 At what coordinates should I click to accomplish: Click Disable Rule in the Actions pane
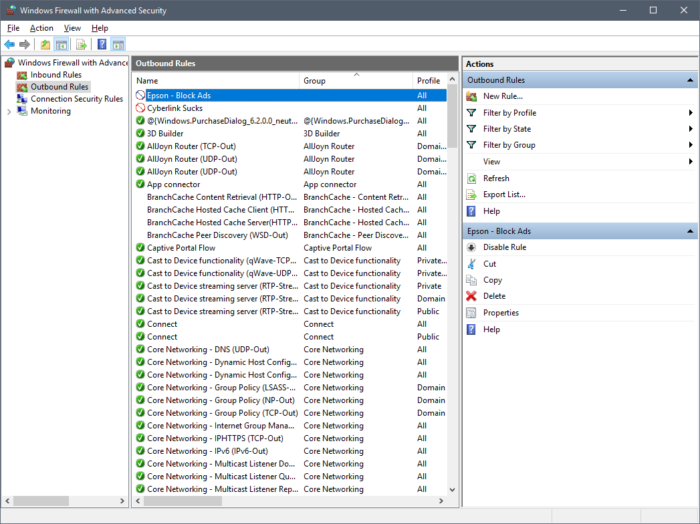[504, 247]
